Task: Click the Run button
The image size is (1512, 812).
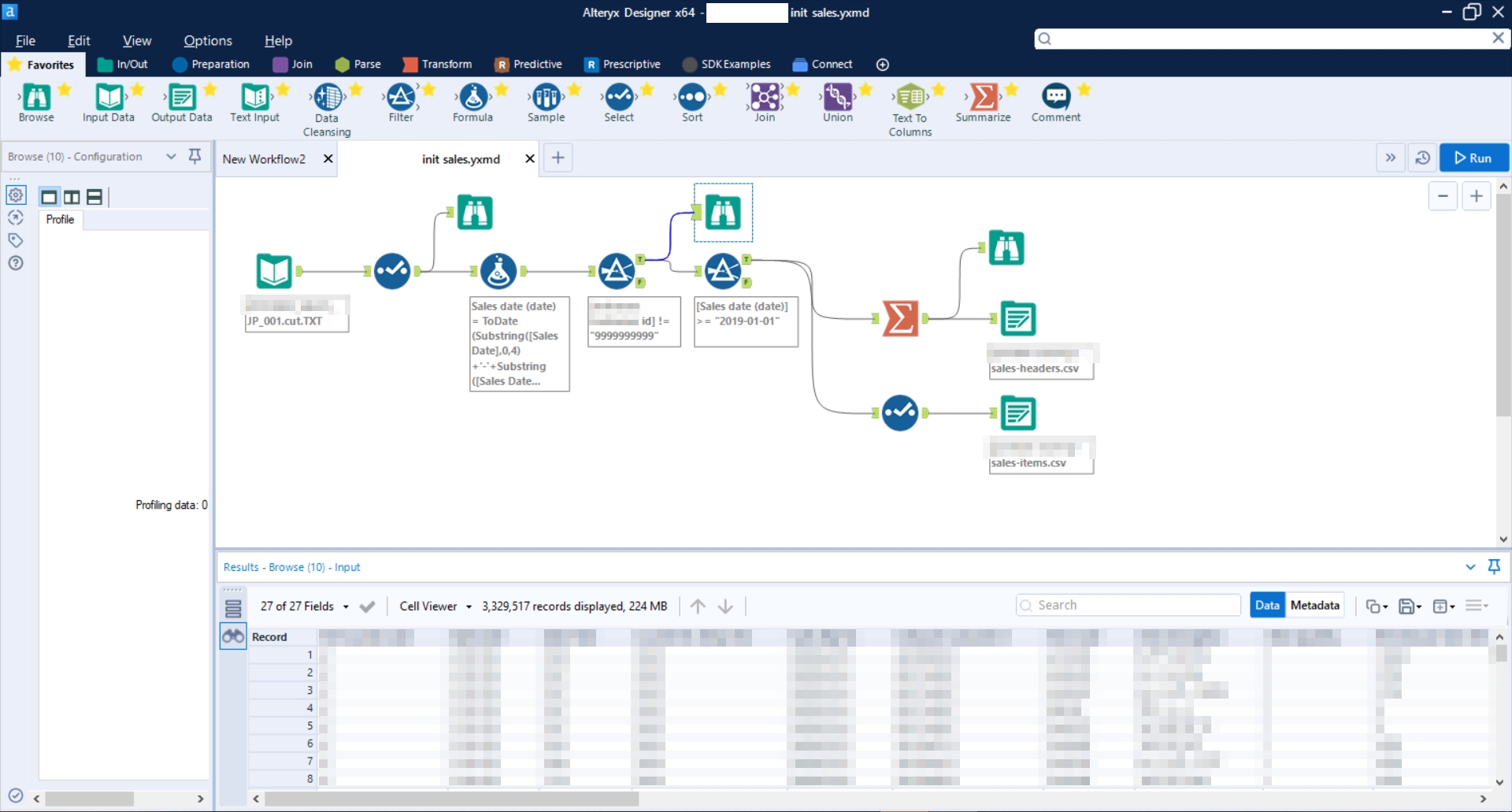Action: pos(1473,158)
